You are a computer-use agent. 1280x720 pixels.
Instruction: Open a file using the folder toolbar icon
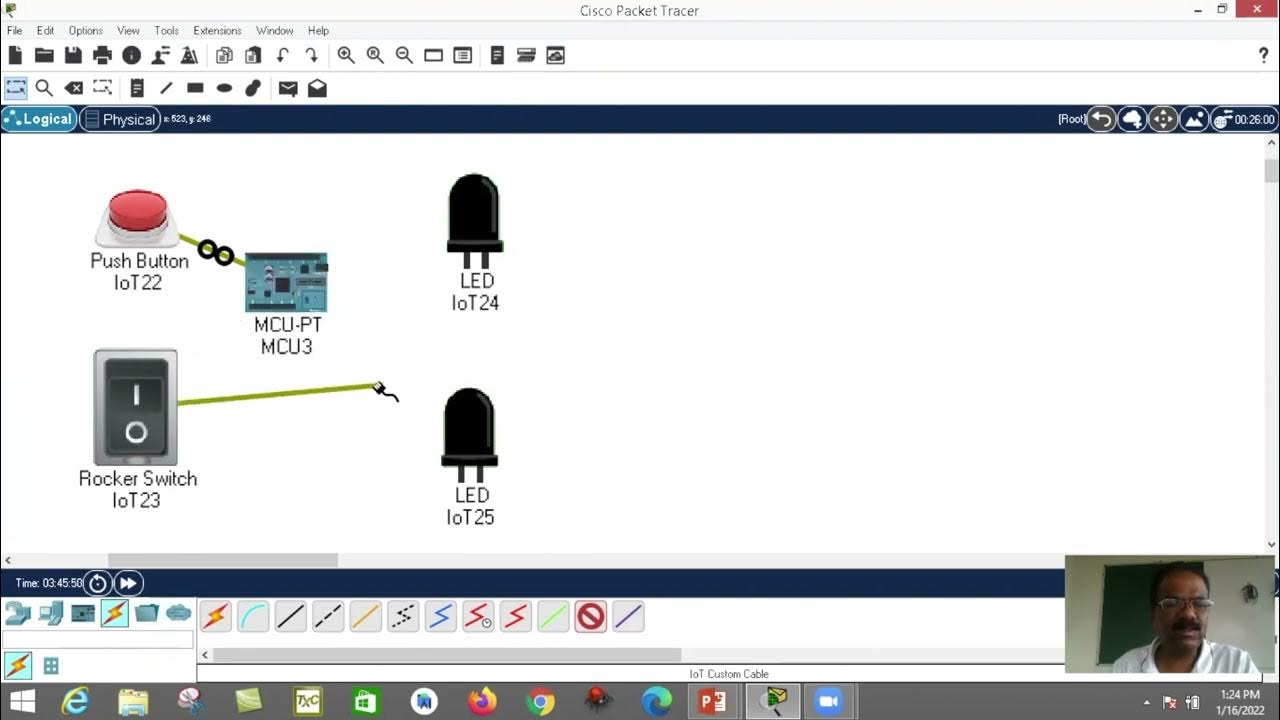click(x=44, y=56)
